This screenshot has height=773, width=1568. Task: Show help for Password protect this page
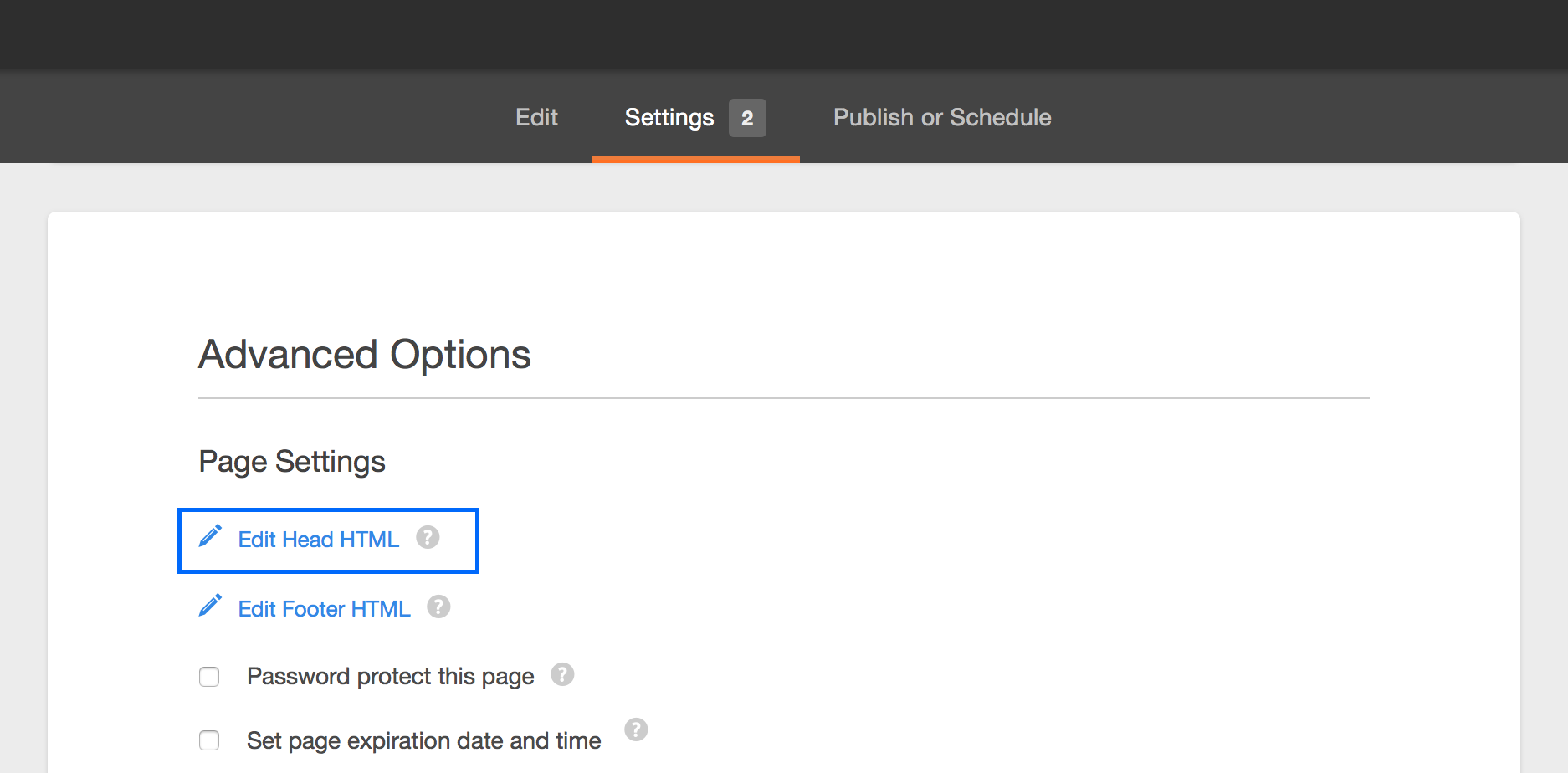[x=562, y=674]
